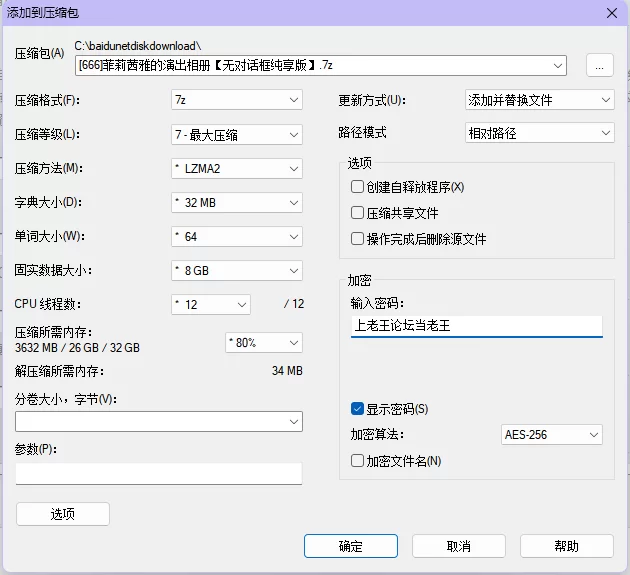The width and height of the screenshot is (630, 575).
Task: Click the 输入密码 password field
Action: pos(476,325)
